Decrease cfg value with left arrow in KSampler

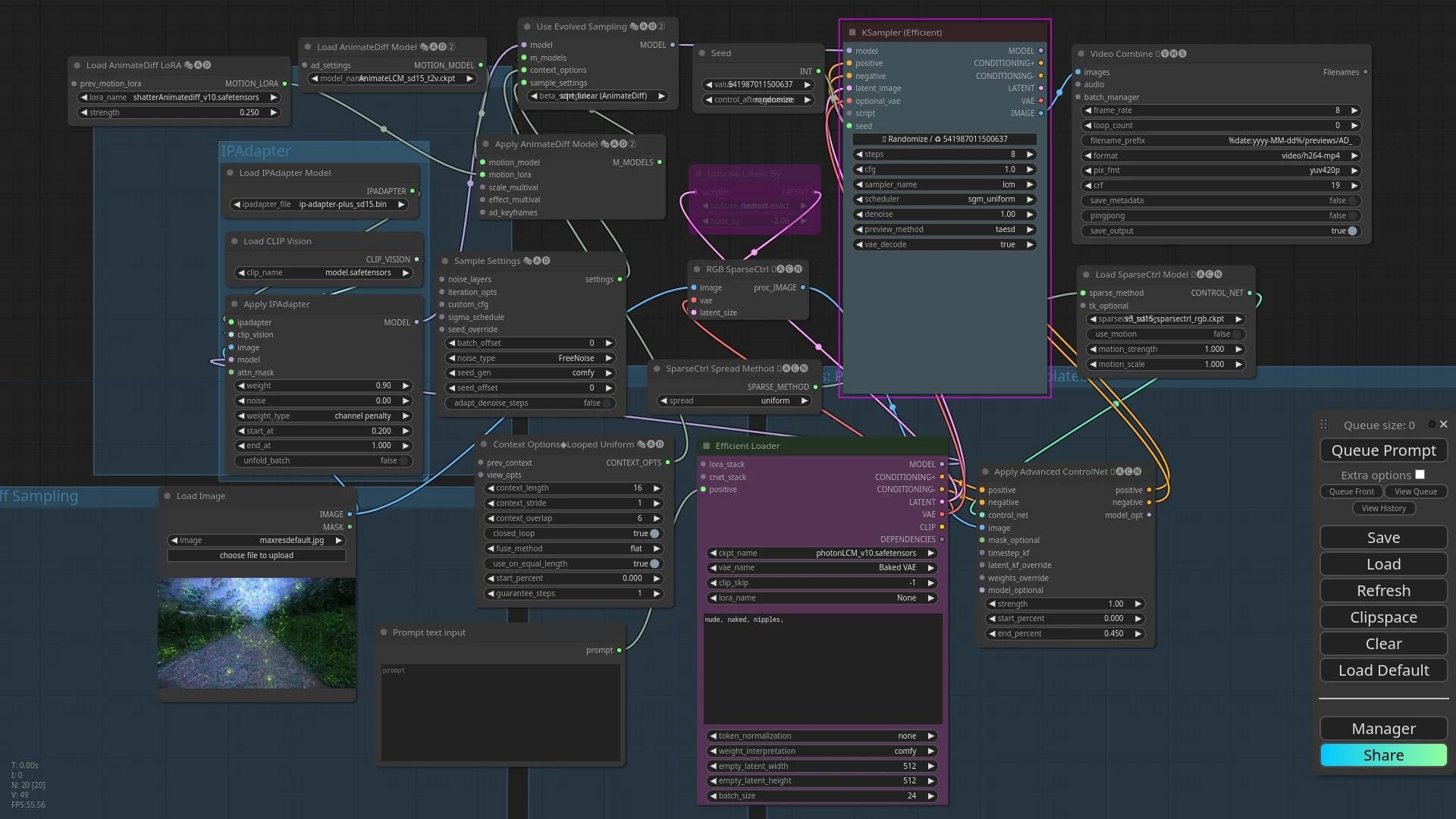pos(859,170)
